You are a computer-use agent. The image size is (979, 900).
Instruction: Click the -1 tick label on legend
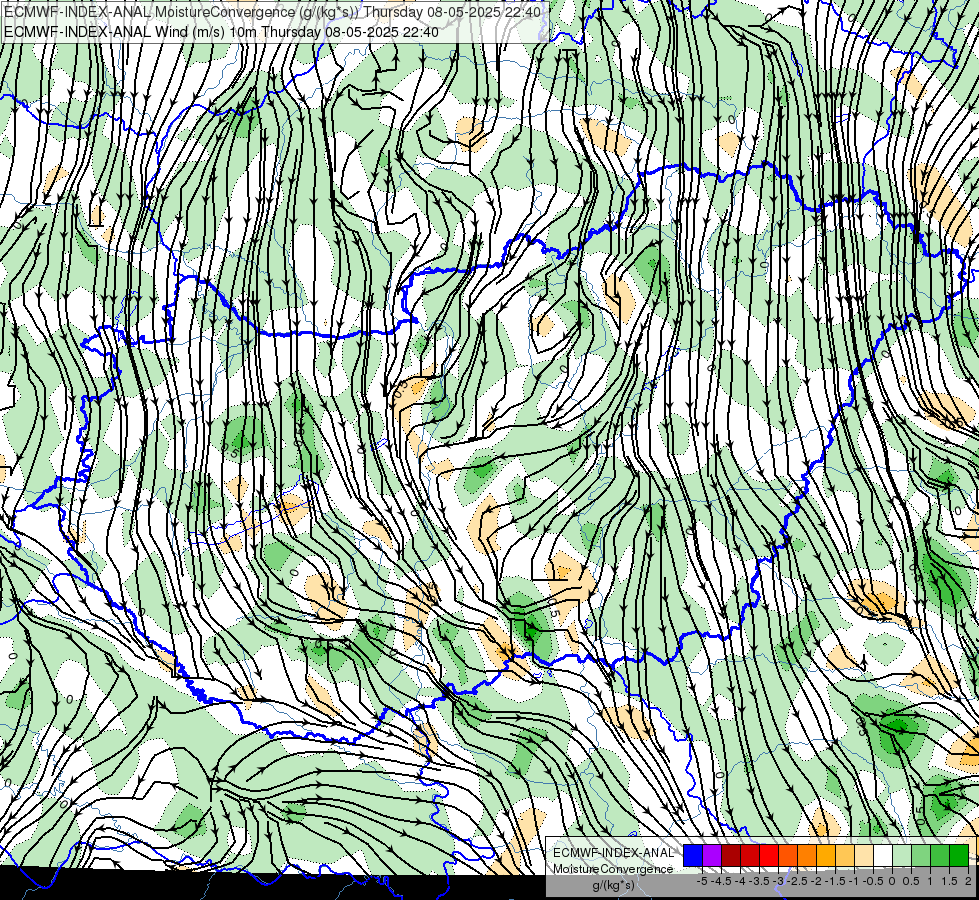[854, 881]
